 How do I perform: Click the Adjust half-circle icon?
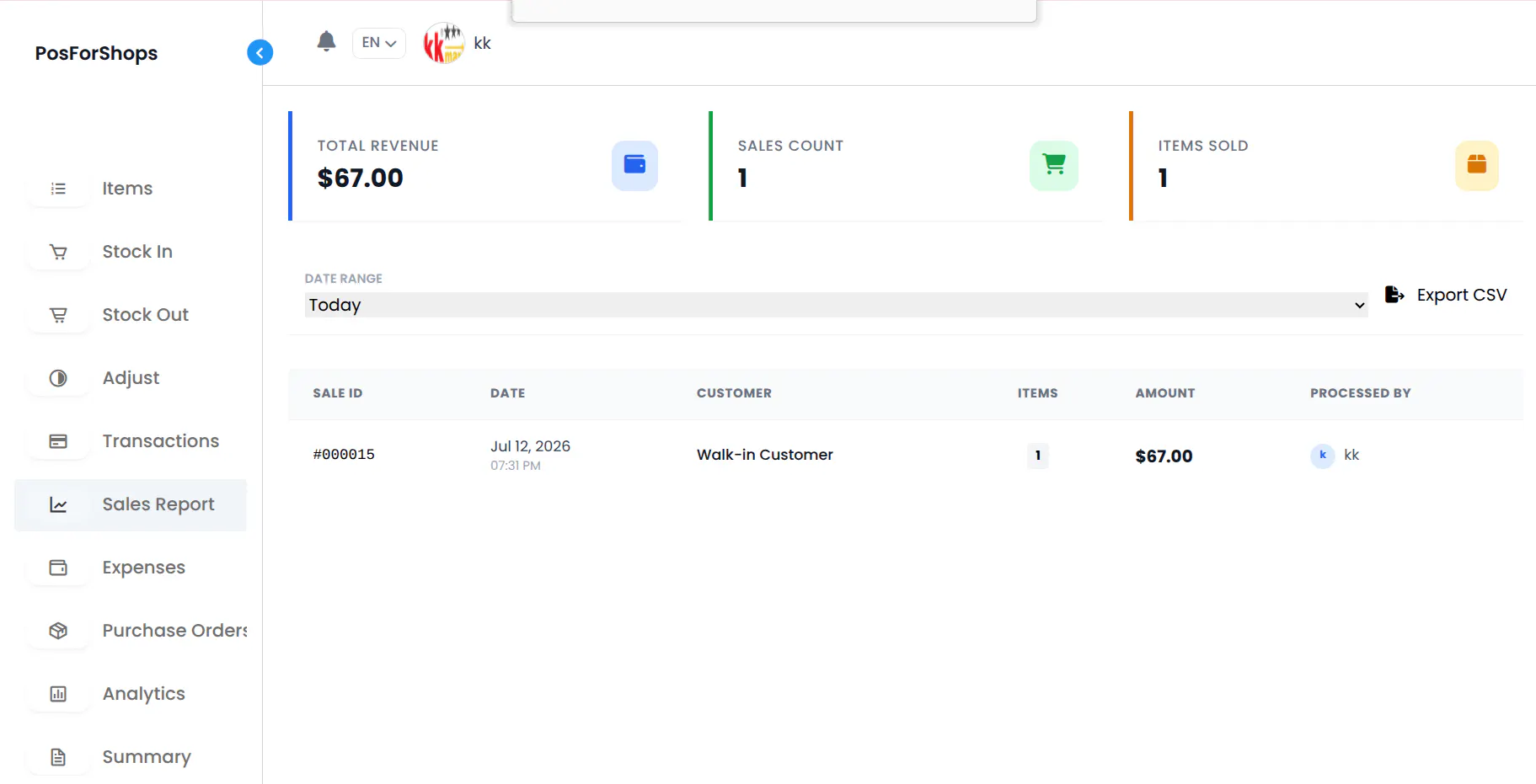pos(58,378)
